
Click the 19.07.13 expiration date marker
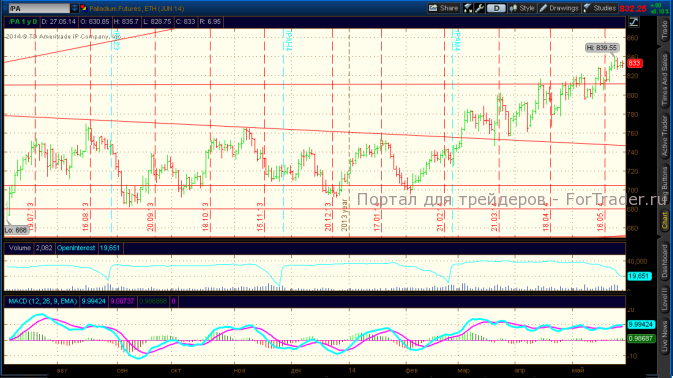pos(31,217)
